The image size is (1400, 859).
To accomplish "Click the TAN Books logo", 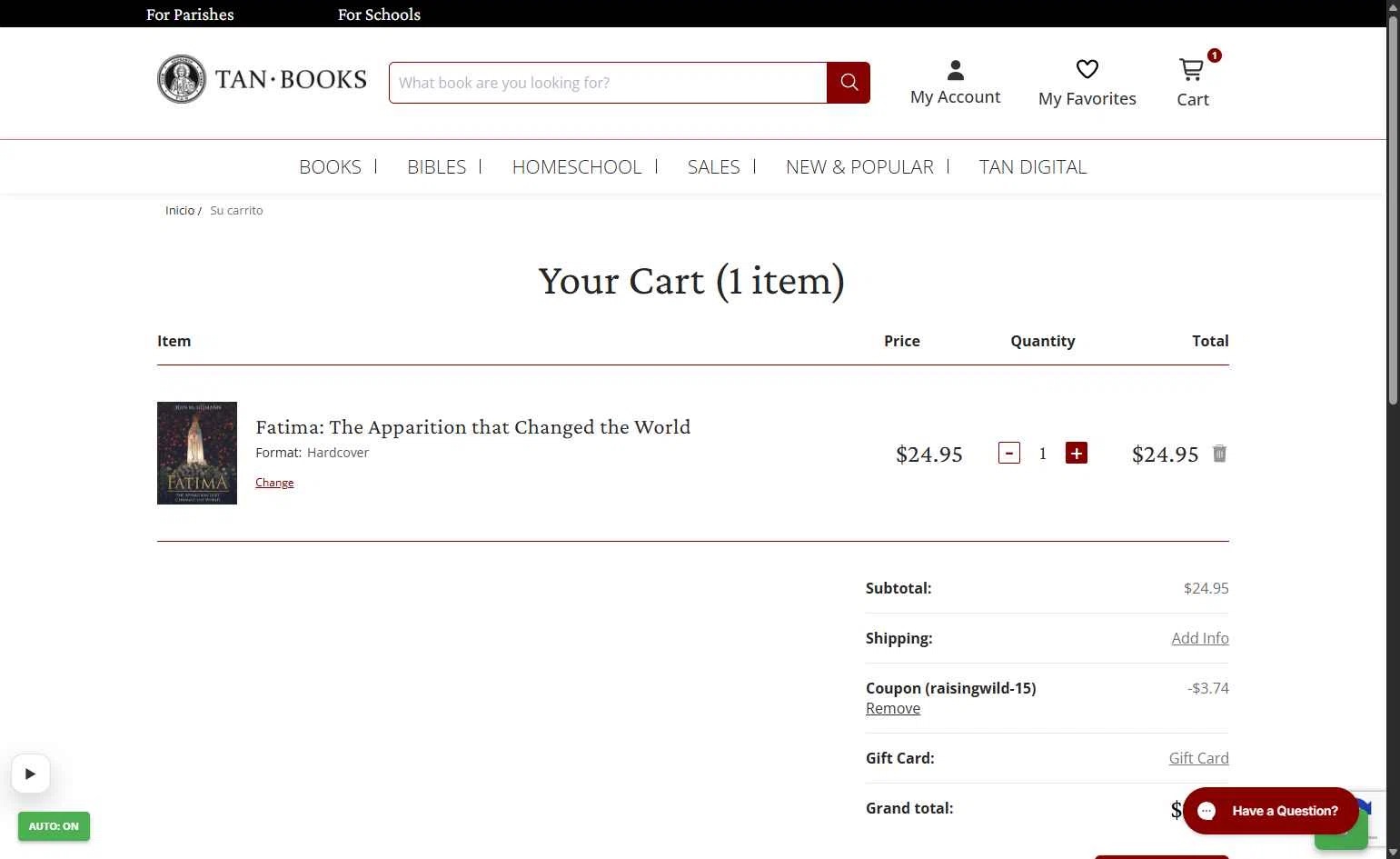I will click(x=262, y=79).
